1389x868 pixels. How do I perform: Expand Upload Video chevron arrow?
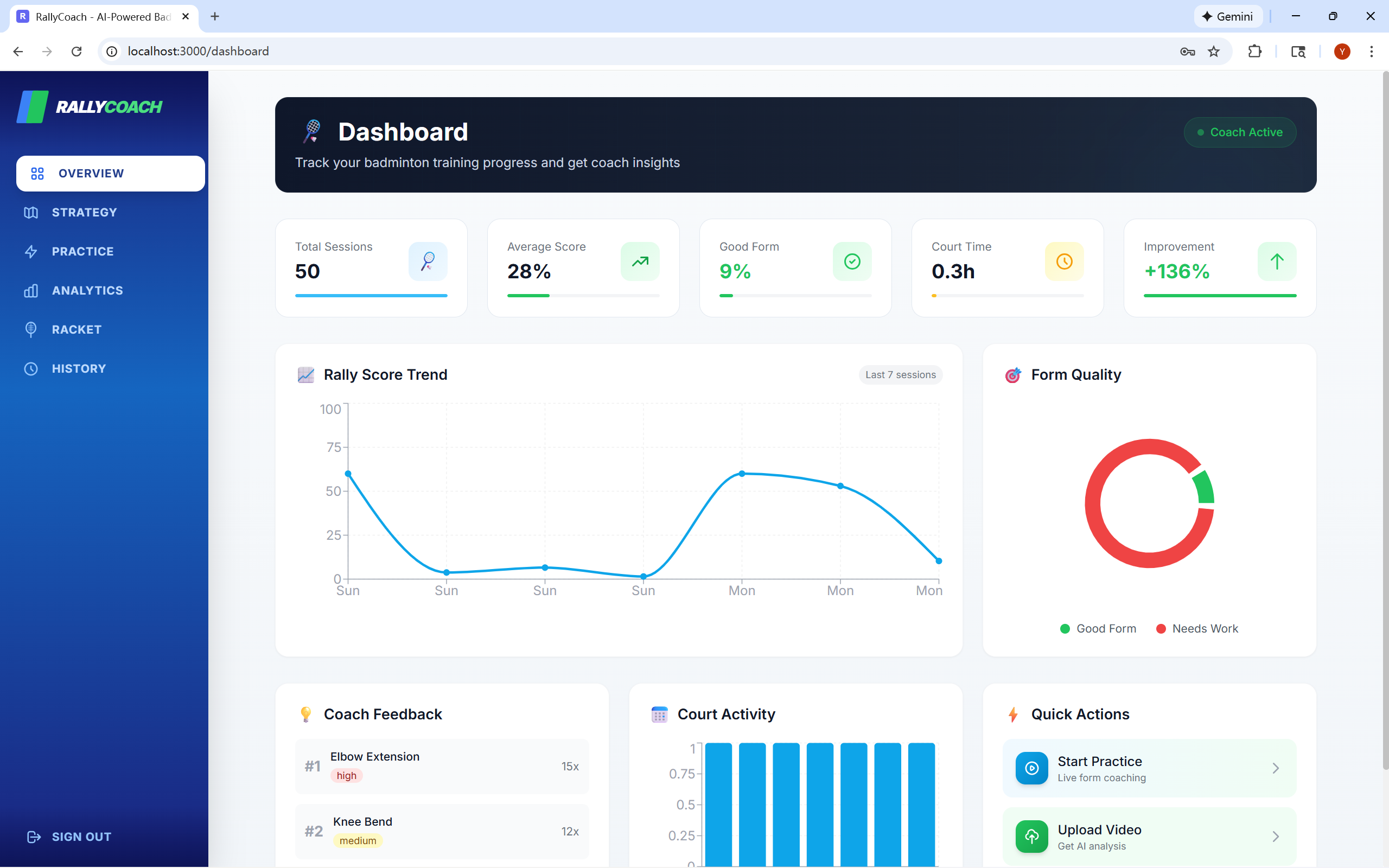point(1276,837)
